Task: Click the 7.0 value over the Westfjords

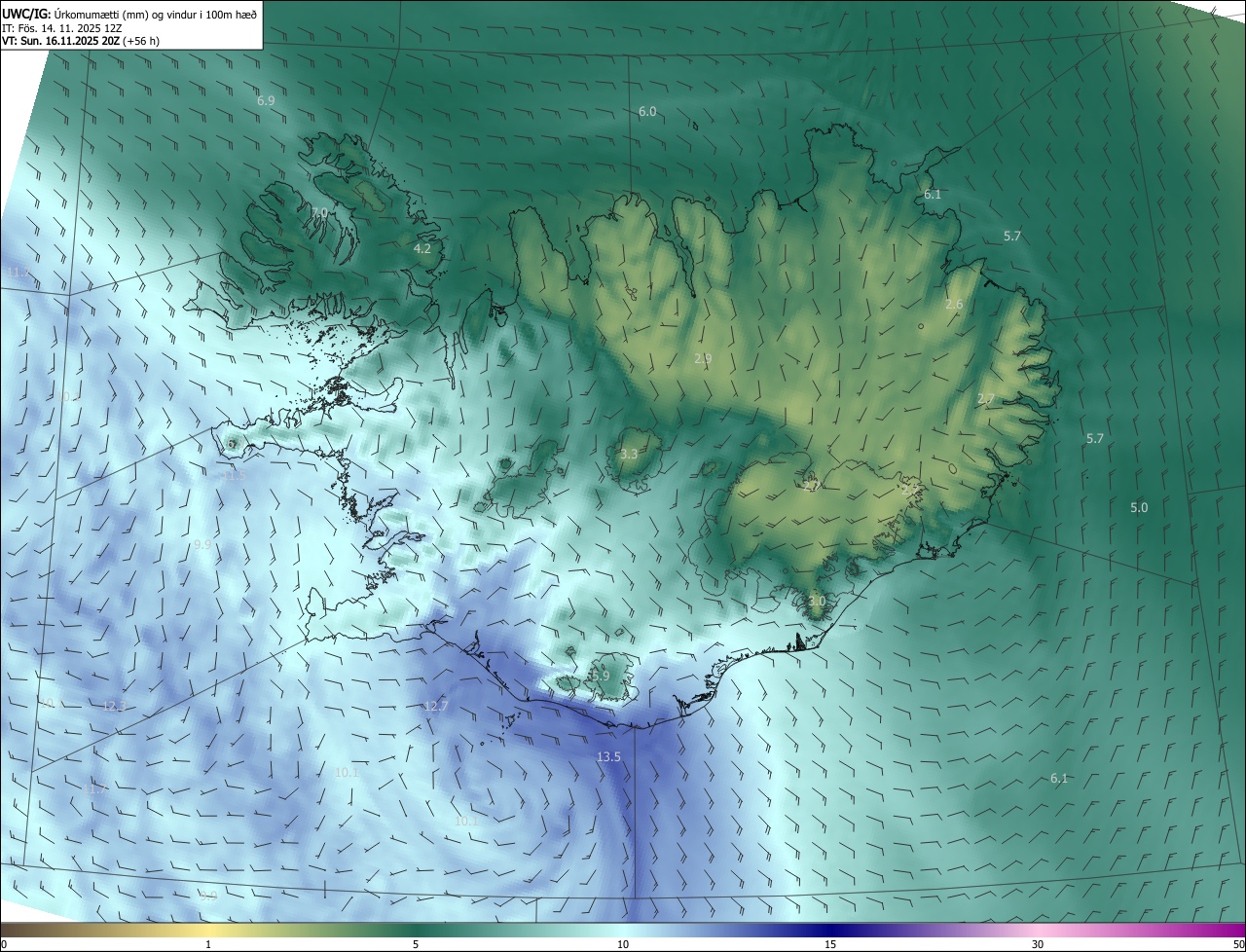Action: [319, 212]
